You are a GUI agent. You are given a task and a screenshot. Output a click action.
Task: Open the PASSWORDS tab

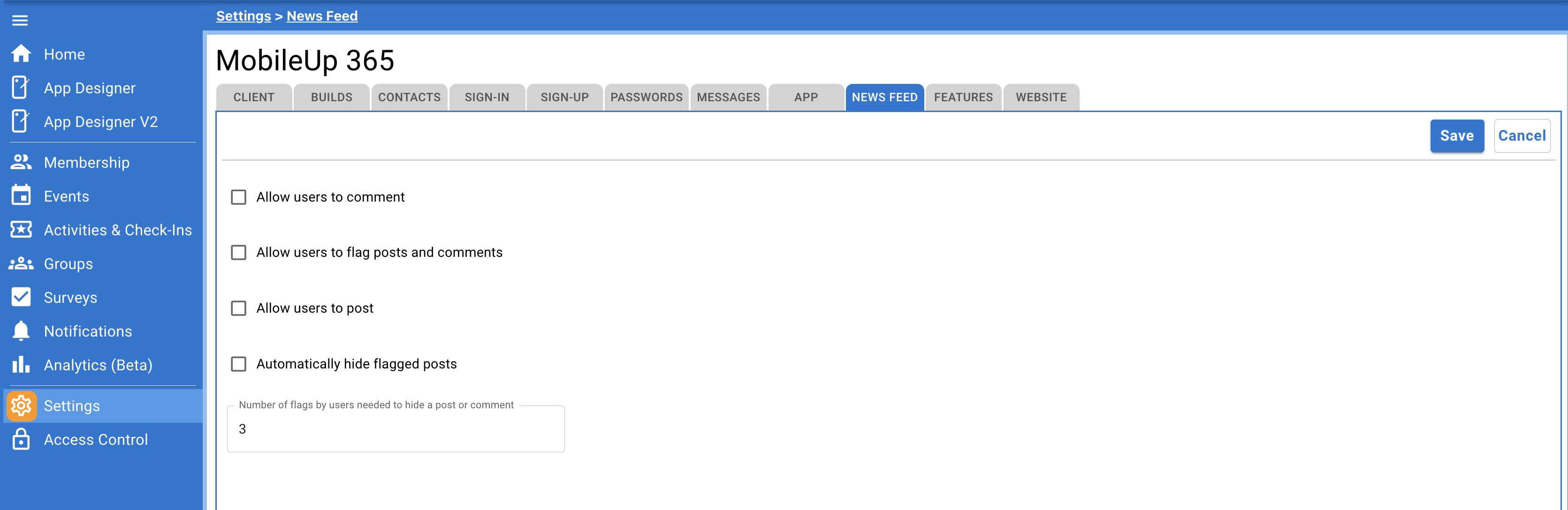tap(647, 97)
